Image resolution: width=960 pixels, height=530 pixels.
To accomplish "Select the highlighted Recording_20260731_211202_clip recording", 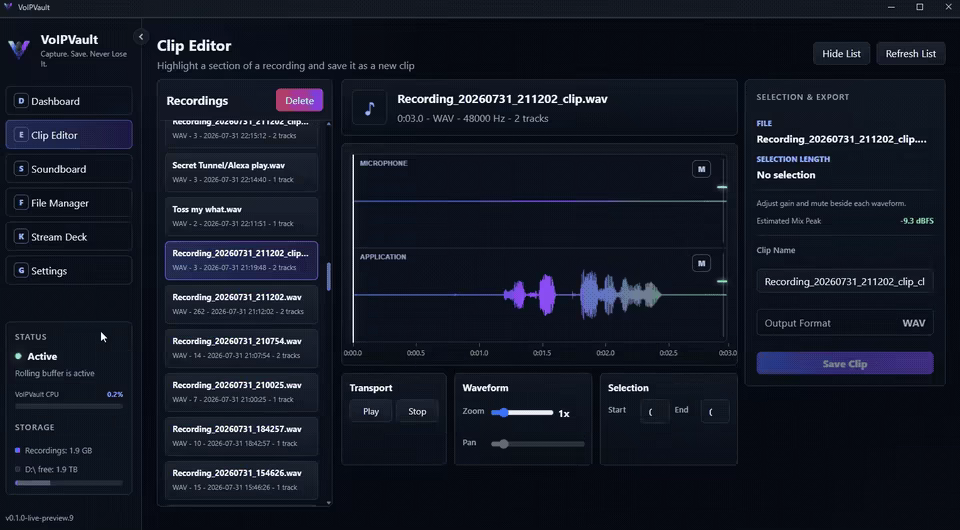I will tap(241, 260).
